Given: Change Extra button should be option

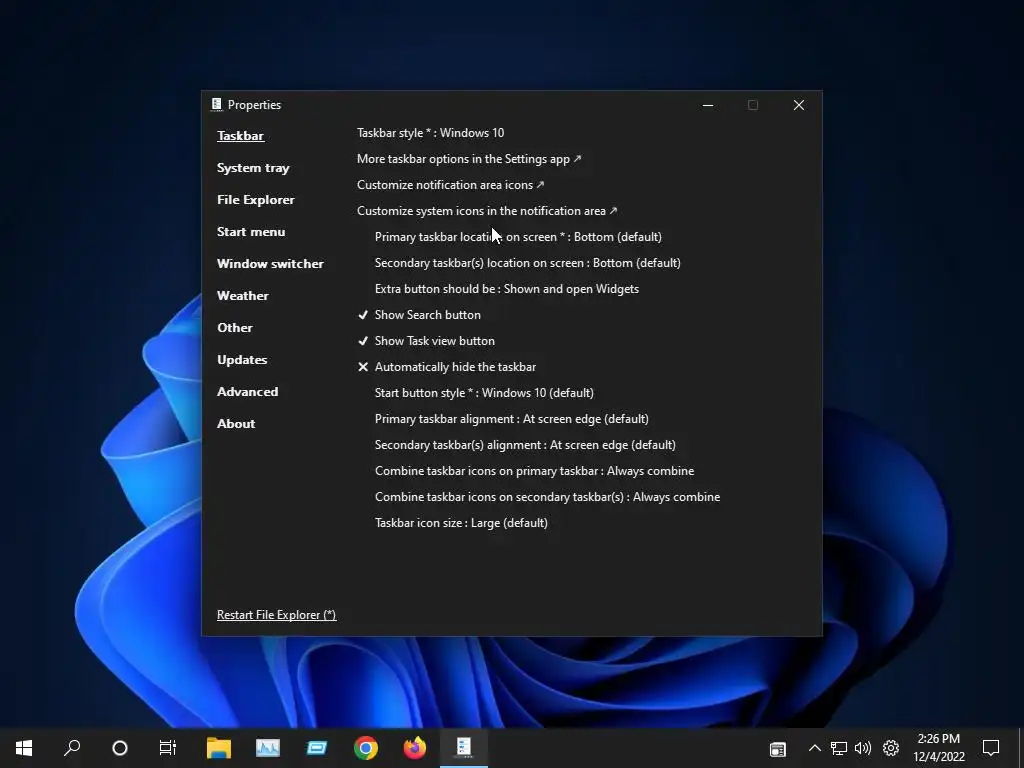Looking at the screenshot, I should pyautogui.click(x=507, y=289).
